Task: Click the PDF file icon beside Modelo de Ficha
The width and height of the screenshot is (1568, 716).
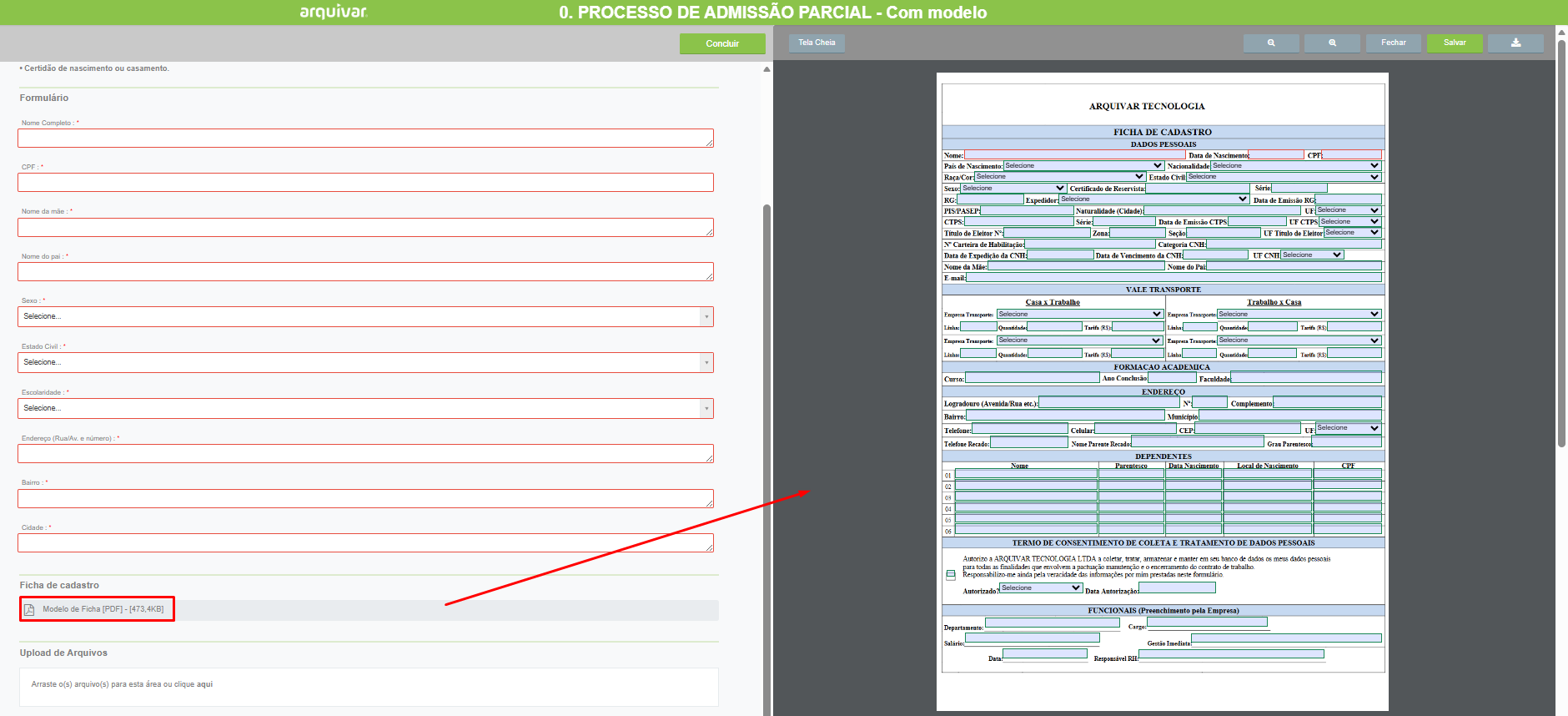Action: [29, 610]
